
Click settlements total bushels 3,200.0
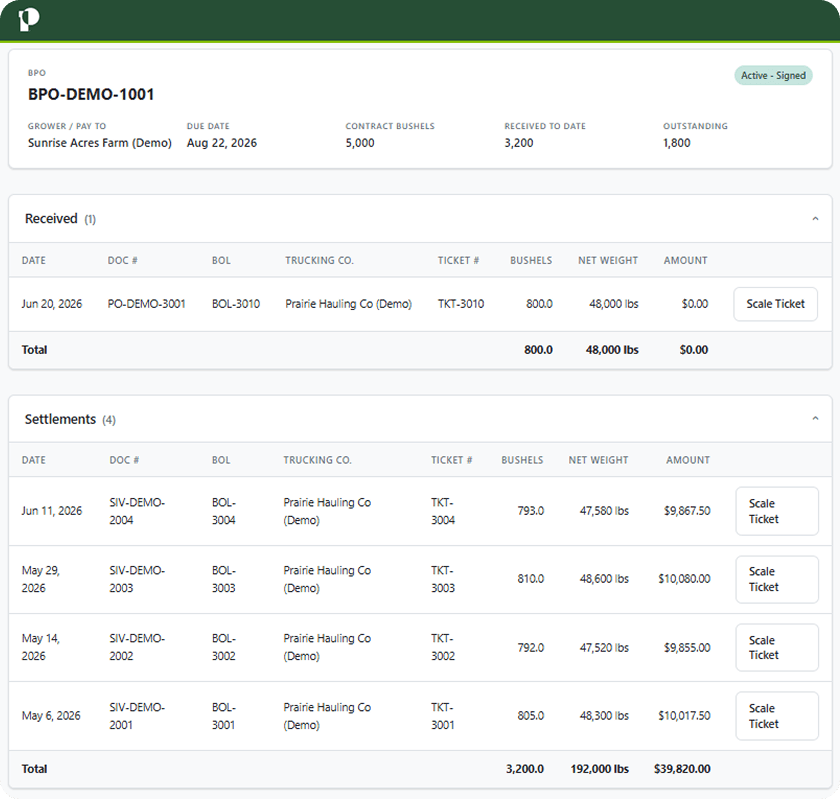pos(524,769)
